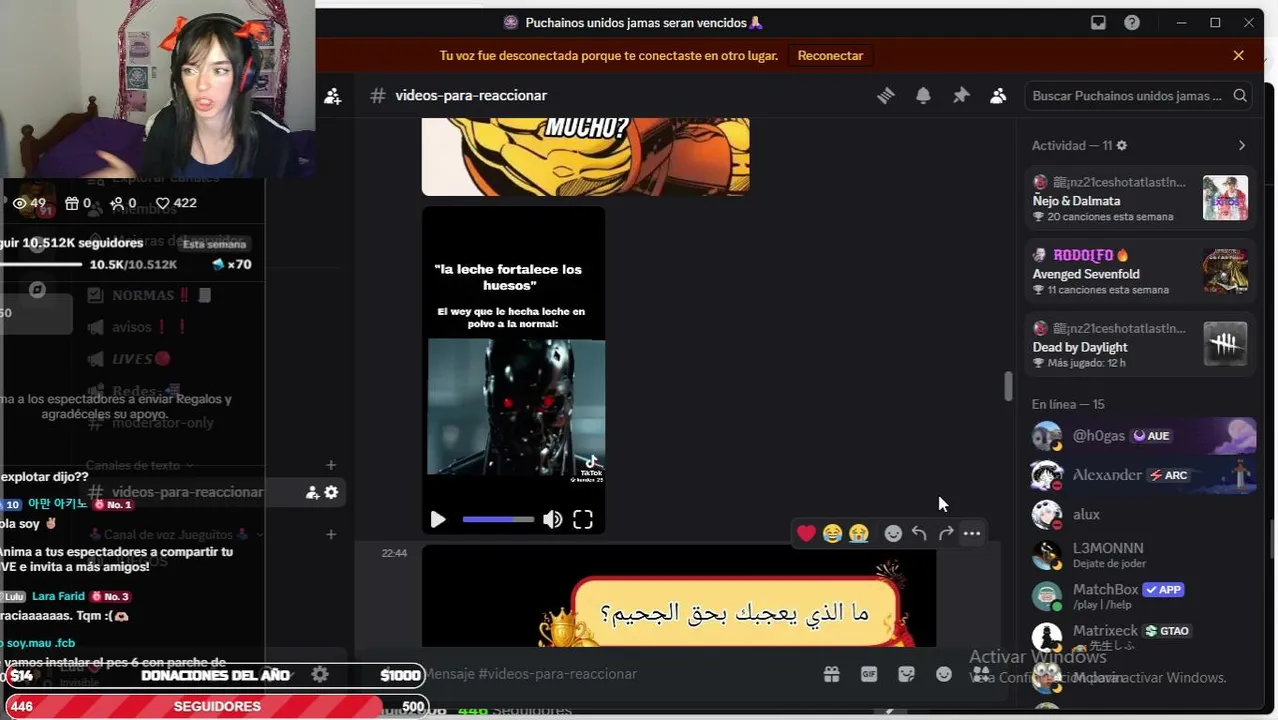Click the chat scrollbar thumb
The image size is (1278, 720).
[1008, 387]
